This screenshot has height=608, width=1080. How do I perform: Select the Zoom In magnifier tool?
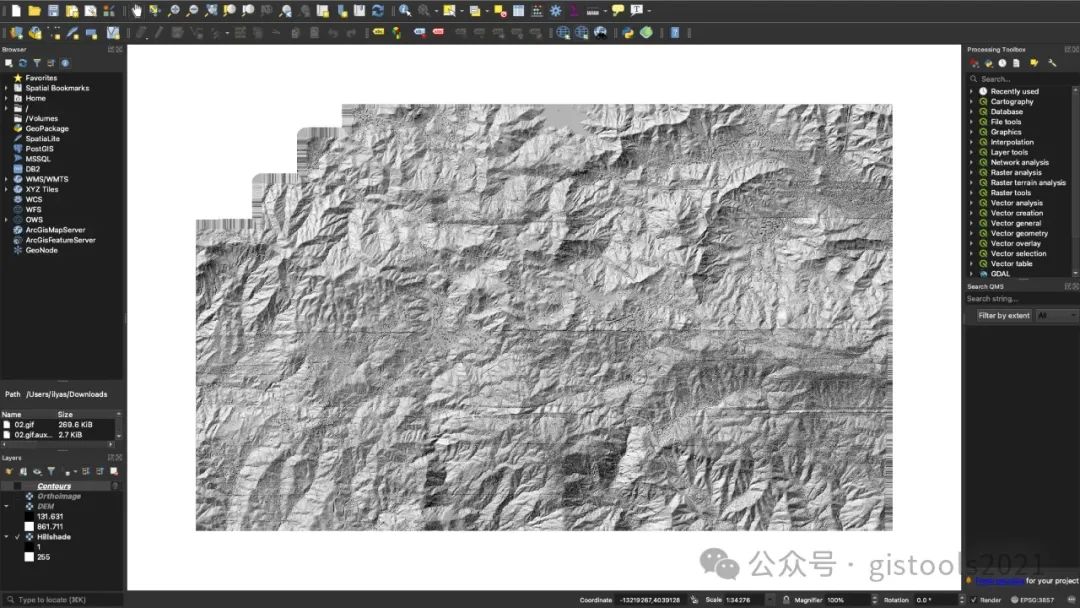(174, 10)
